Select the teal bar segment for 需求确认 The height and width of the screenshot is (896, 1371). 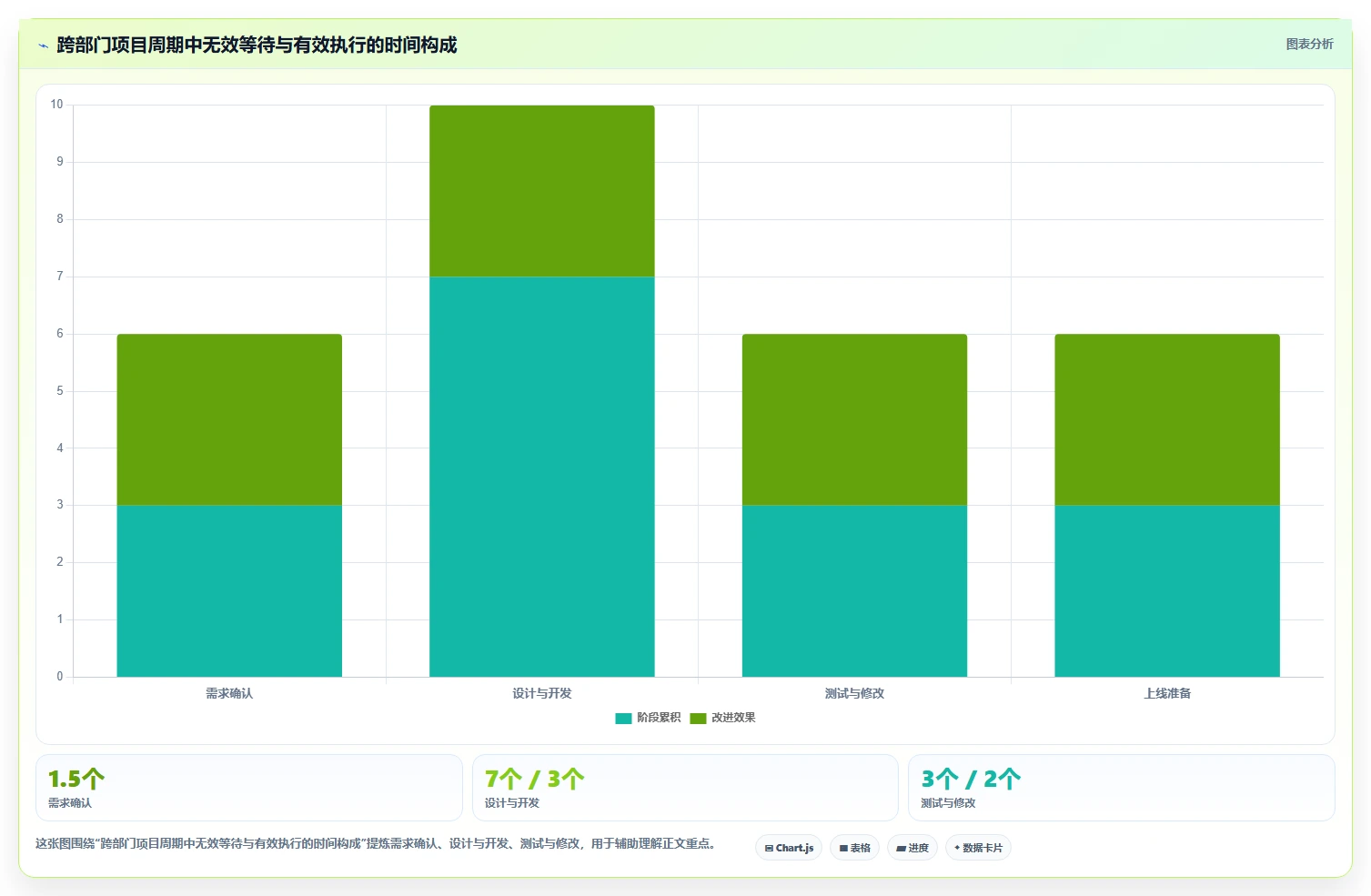click(x=229, y=590)
